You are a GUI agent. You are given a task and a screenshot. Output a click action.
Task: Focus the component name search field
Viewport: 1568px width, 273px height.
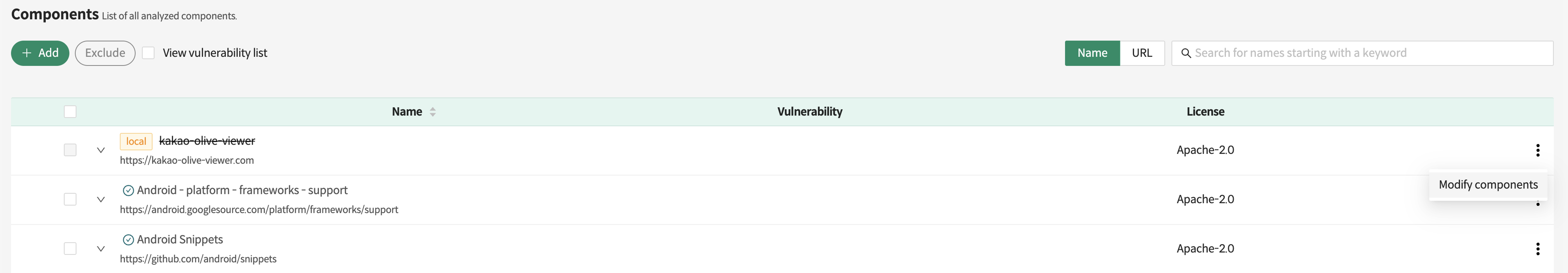click(x=1370, y=53)
